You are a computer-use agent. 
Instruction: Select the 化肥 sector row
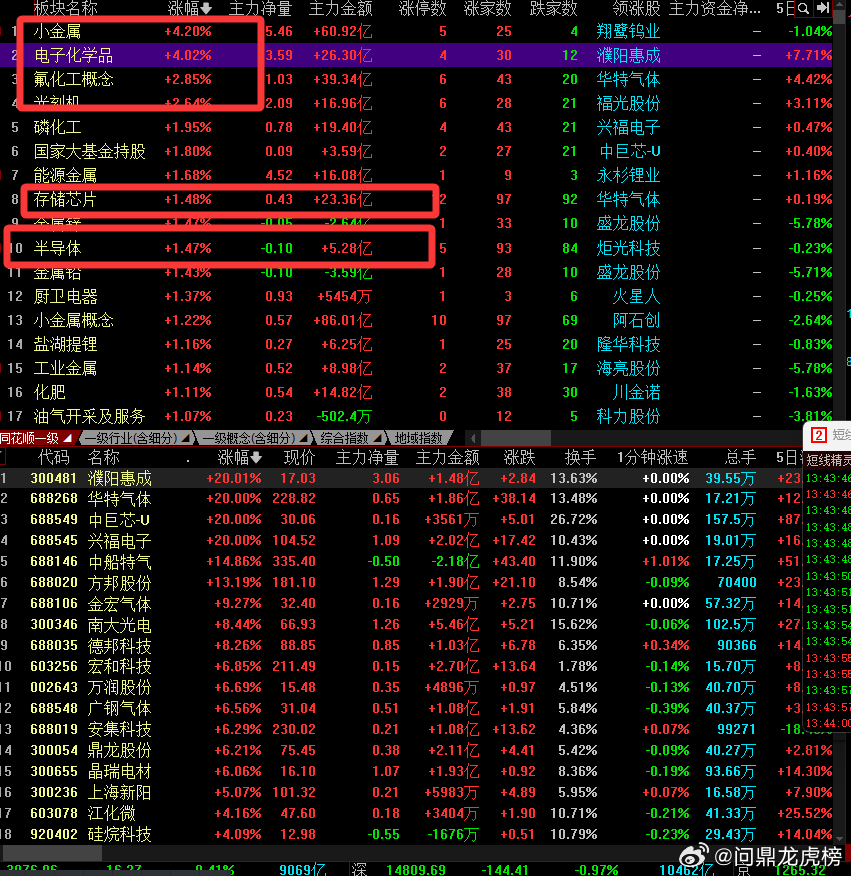(416, 392)
